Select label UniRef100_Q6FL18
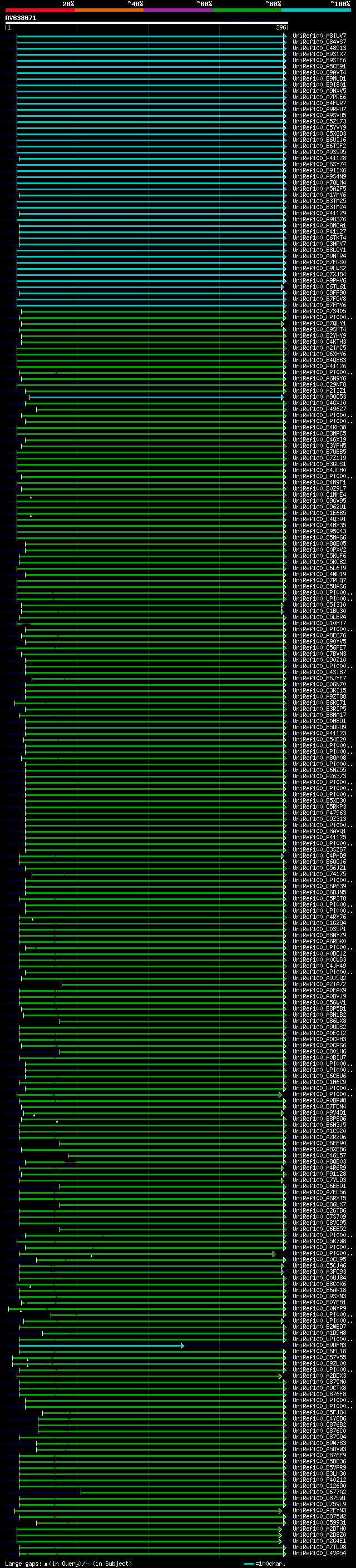Viewport: 356px width, 1568px height. click(x=319, y=1351)
